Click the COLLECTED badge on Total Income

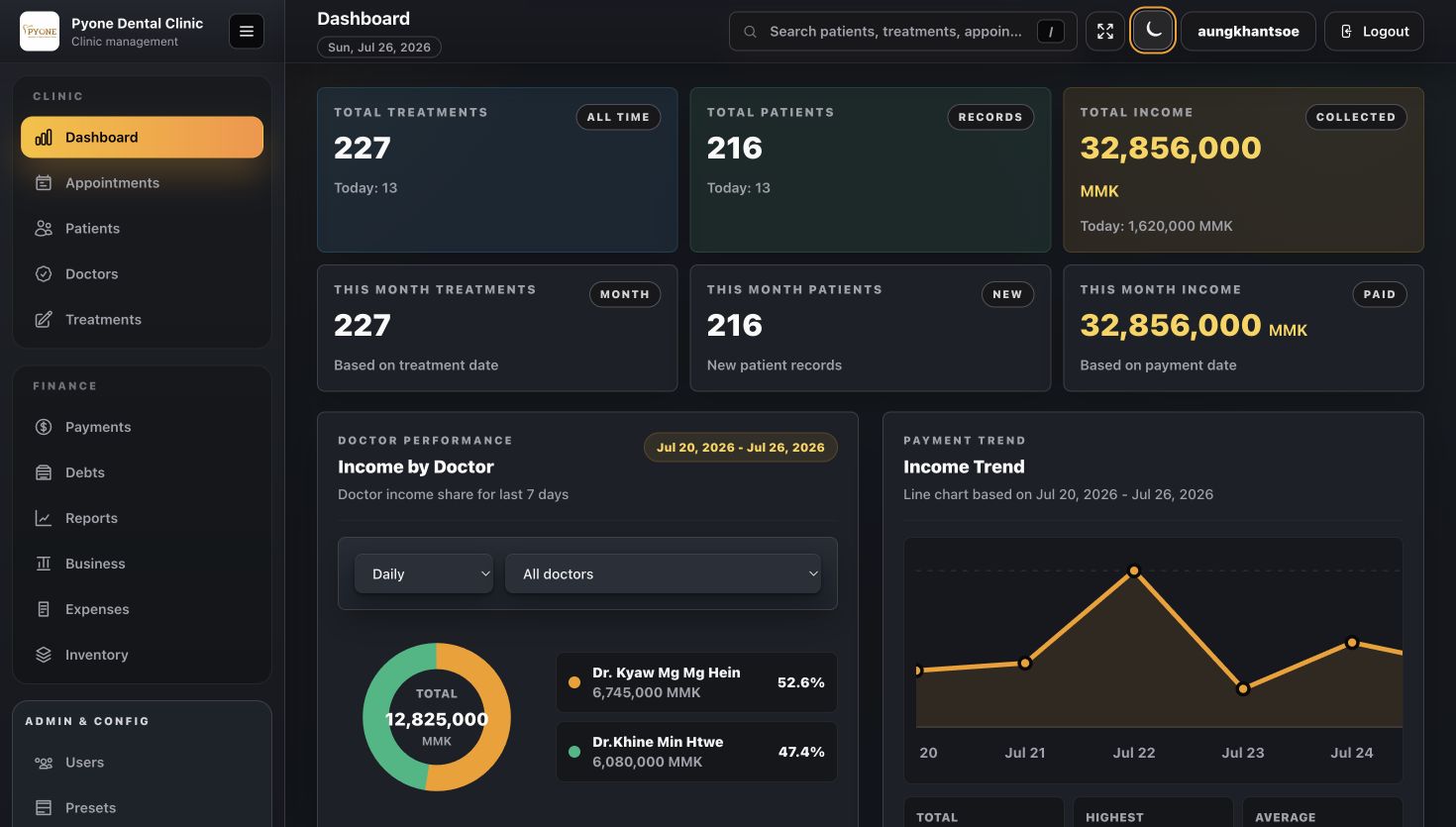(x=1356, y=117)
